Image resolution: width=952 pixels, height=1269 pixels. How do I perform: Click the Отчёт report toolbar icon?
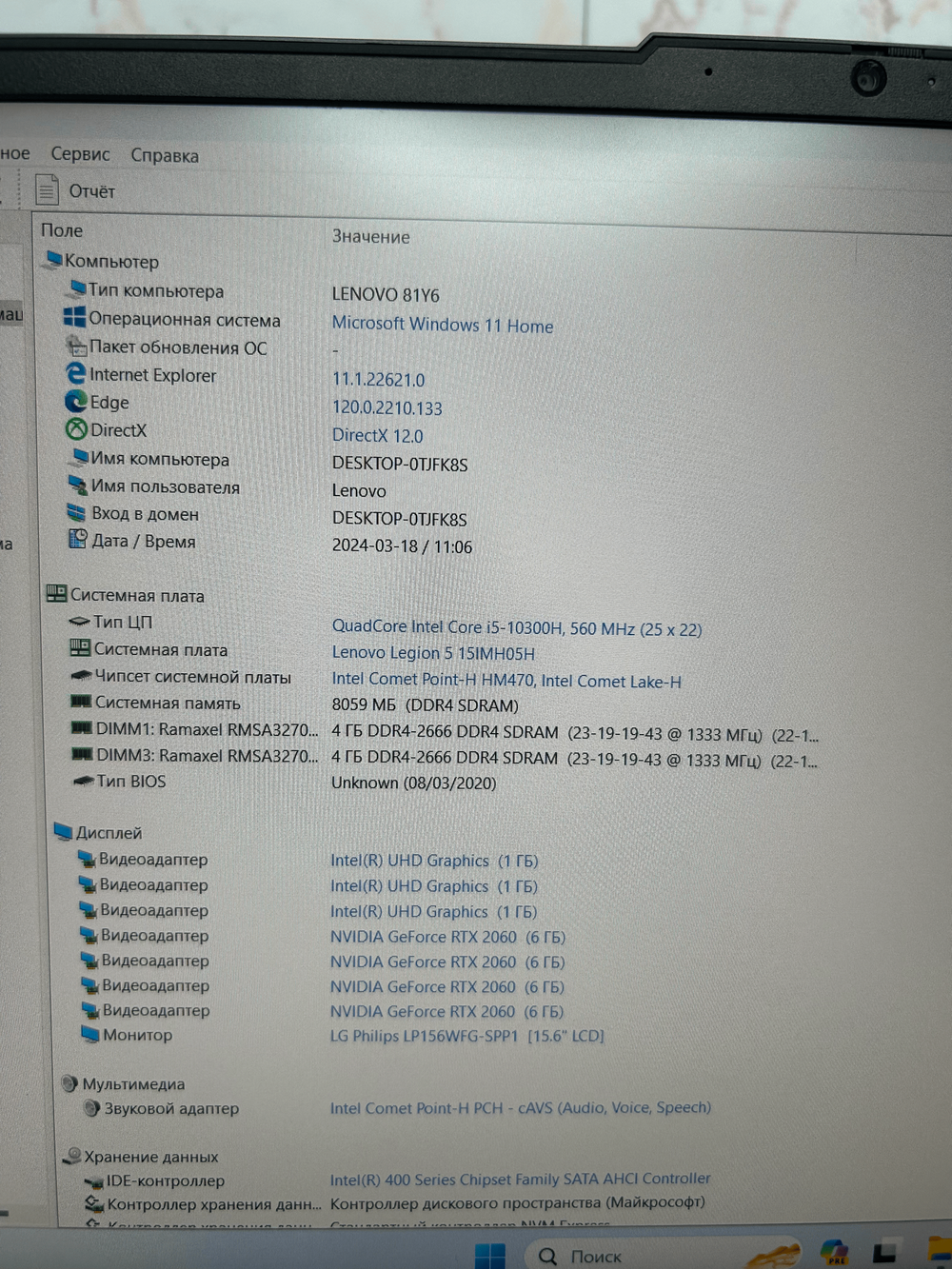coord(49,189)
